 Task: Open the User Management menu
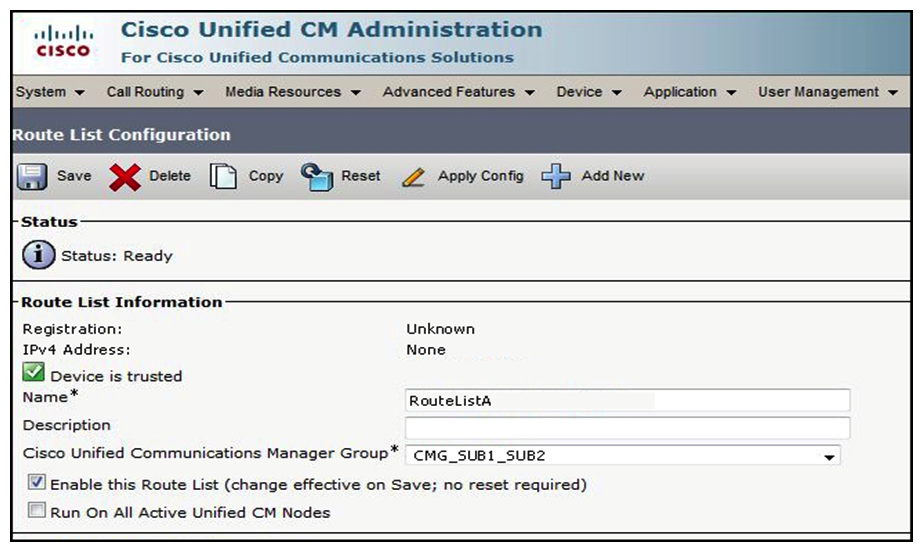828,92
